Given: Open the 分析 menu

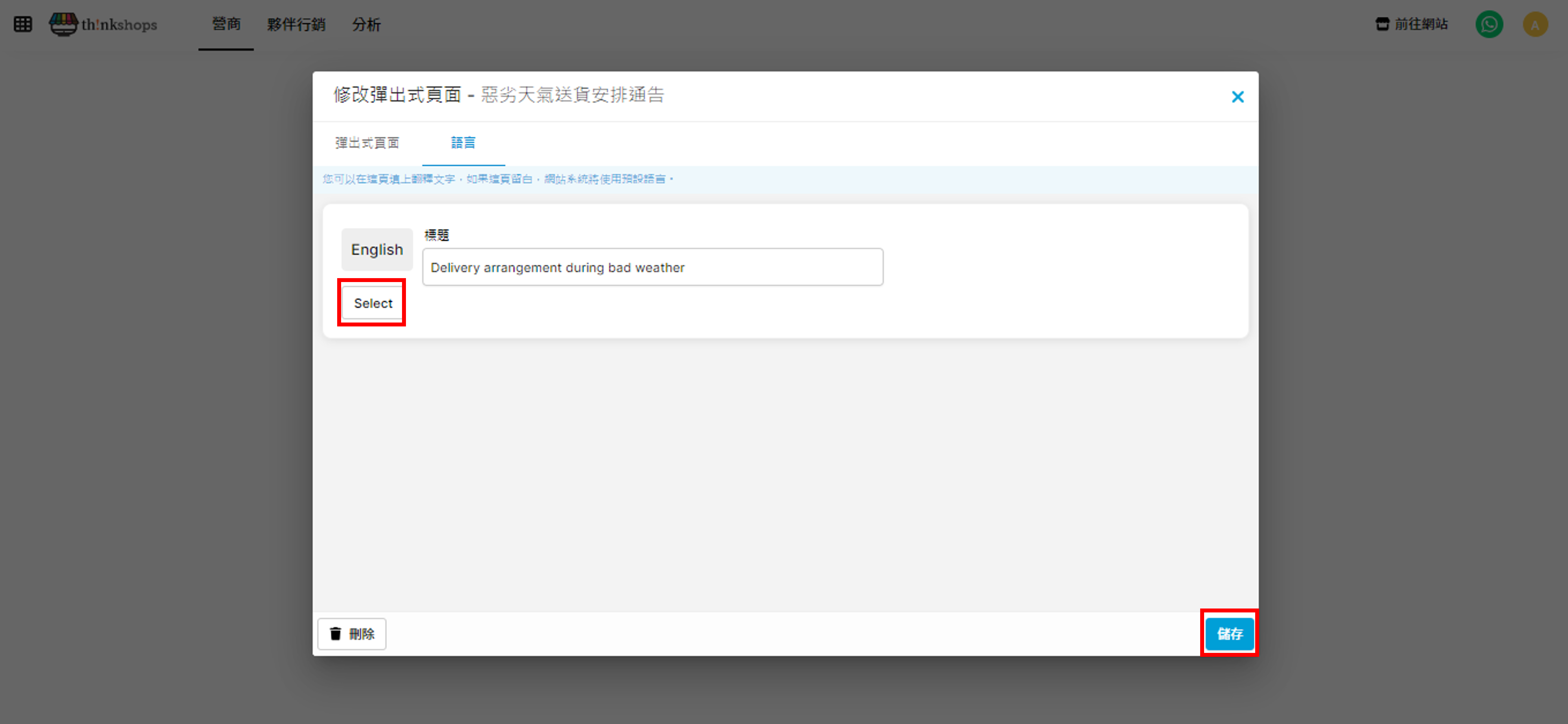Looking at the screenshot, I should point(366,24).
